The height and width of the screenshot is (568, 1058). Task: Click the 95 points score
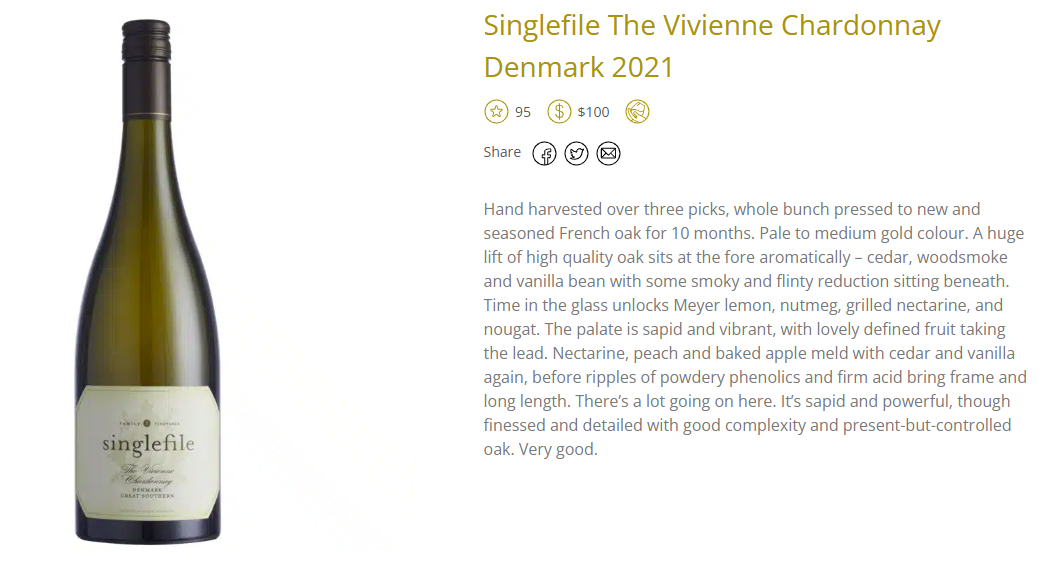point(523,112)
